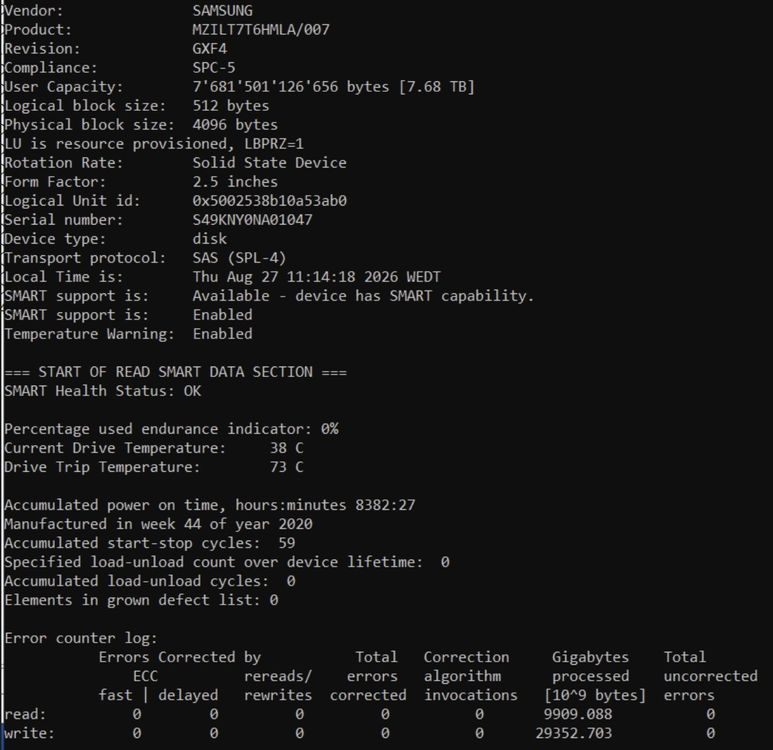The image size is (773, 750).
Task: Click the power on time 8382:27
Action: 385,505
